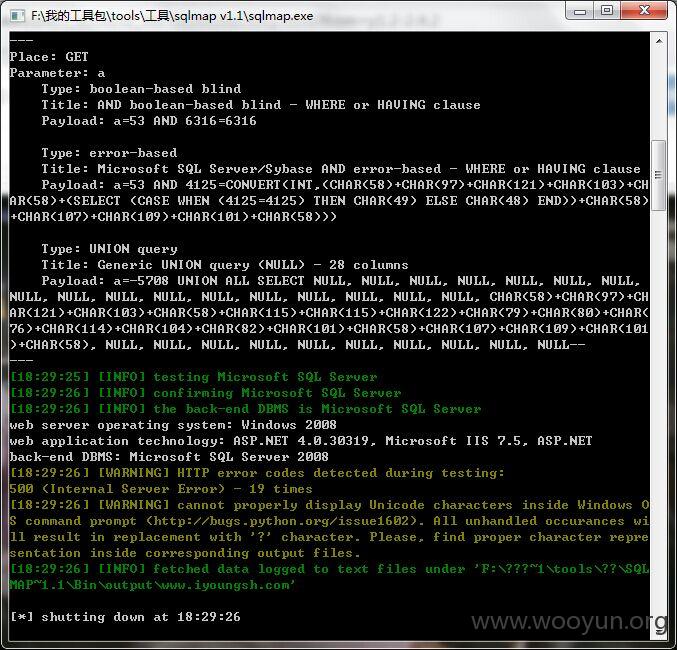This screenshot has height=650, width=677.
Task: Click 'web application technology: ASP.NET 4.0.30319' line
Action: point(301,441)
